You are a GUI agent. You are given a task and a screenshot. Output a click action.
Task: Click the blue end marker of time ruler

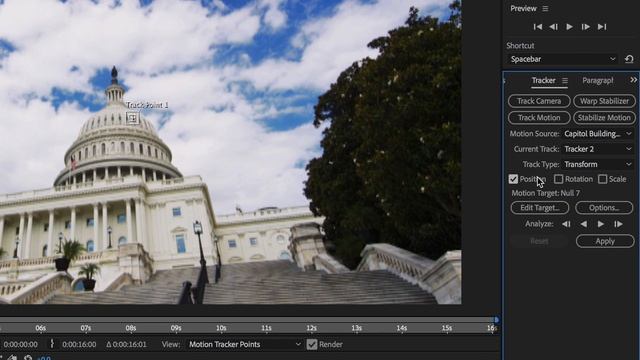pos(496,320)
